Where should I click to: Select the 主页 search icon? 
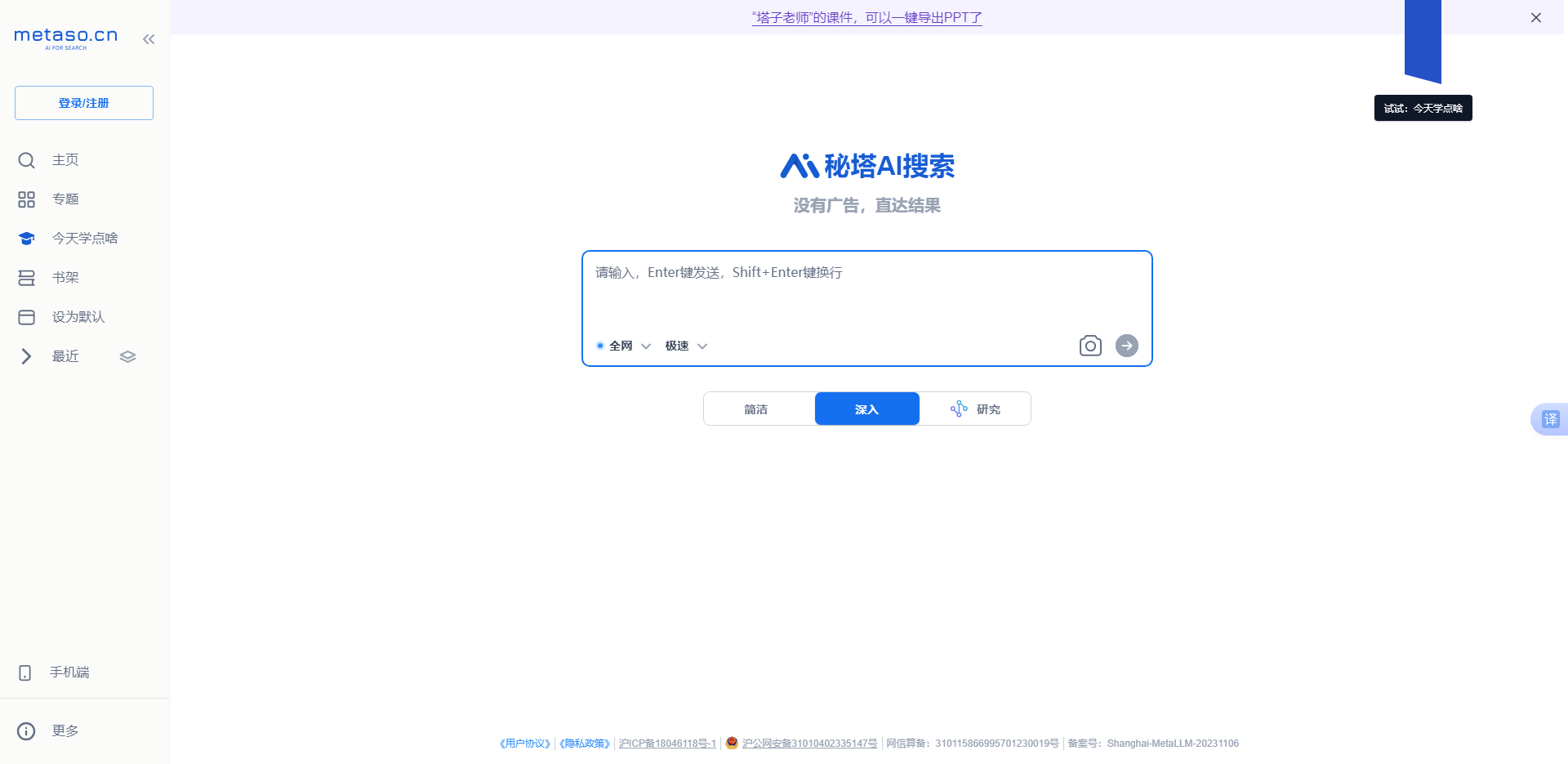[27, 160]
